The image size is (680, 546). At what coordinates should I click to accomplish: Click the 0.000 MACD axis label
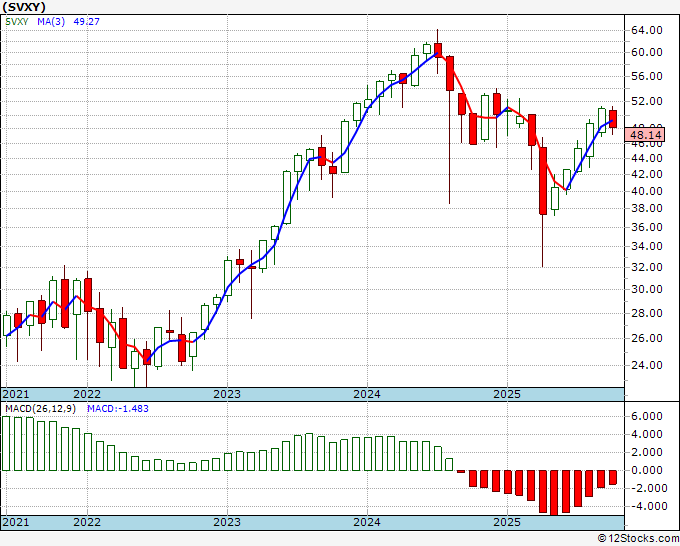click(647, 470)
